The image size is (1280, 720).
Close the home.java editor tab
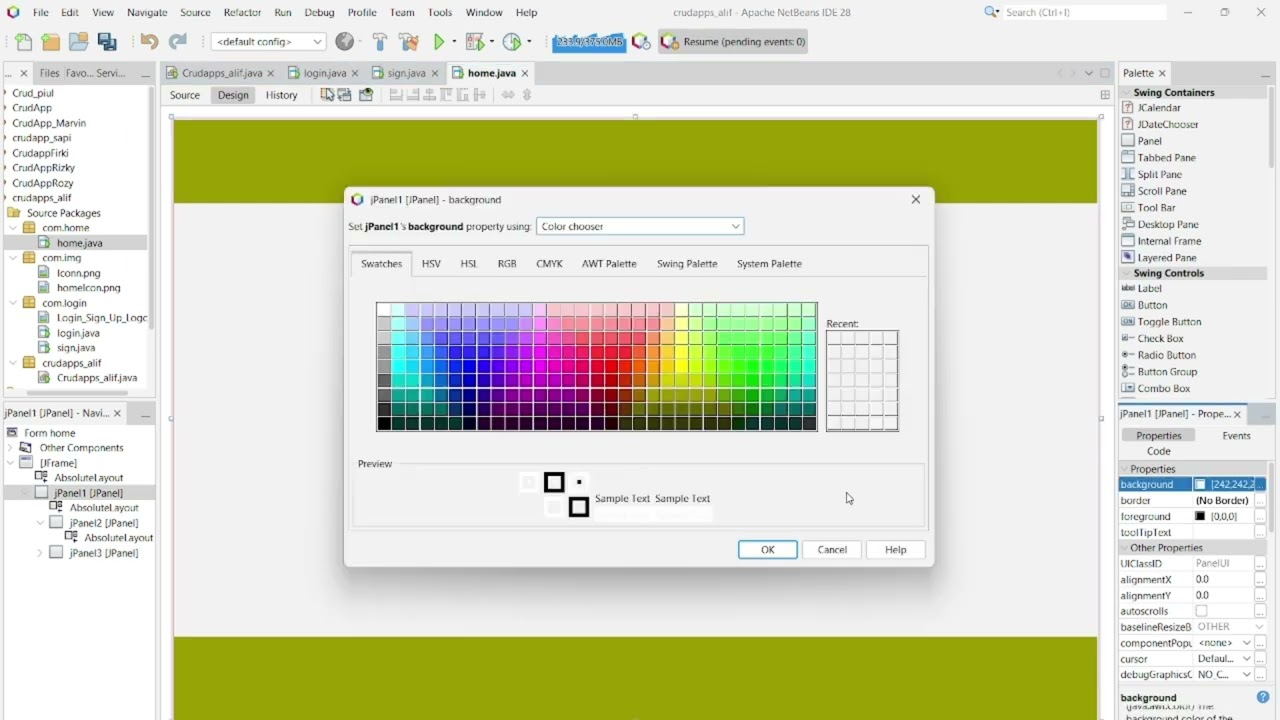click(525, 73)
